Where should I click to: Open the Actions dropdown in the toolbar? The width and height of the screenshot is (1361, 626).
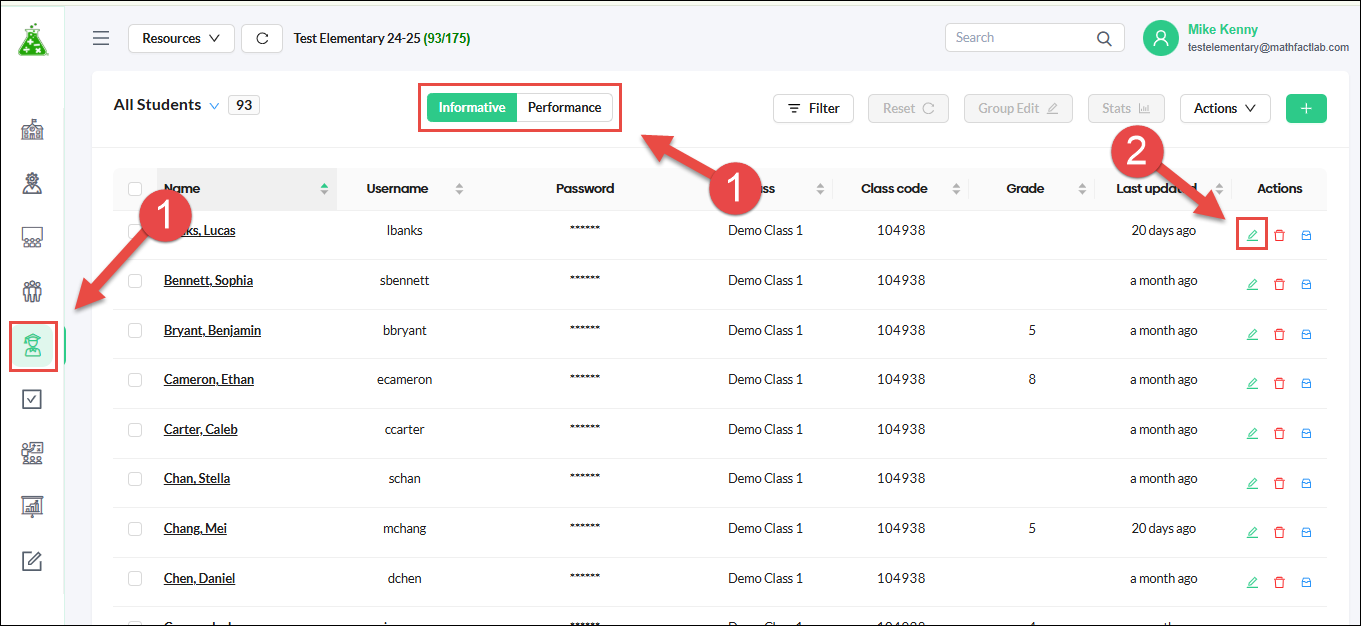point(1225,108)
